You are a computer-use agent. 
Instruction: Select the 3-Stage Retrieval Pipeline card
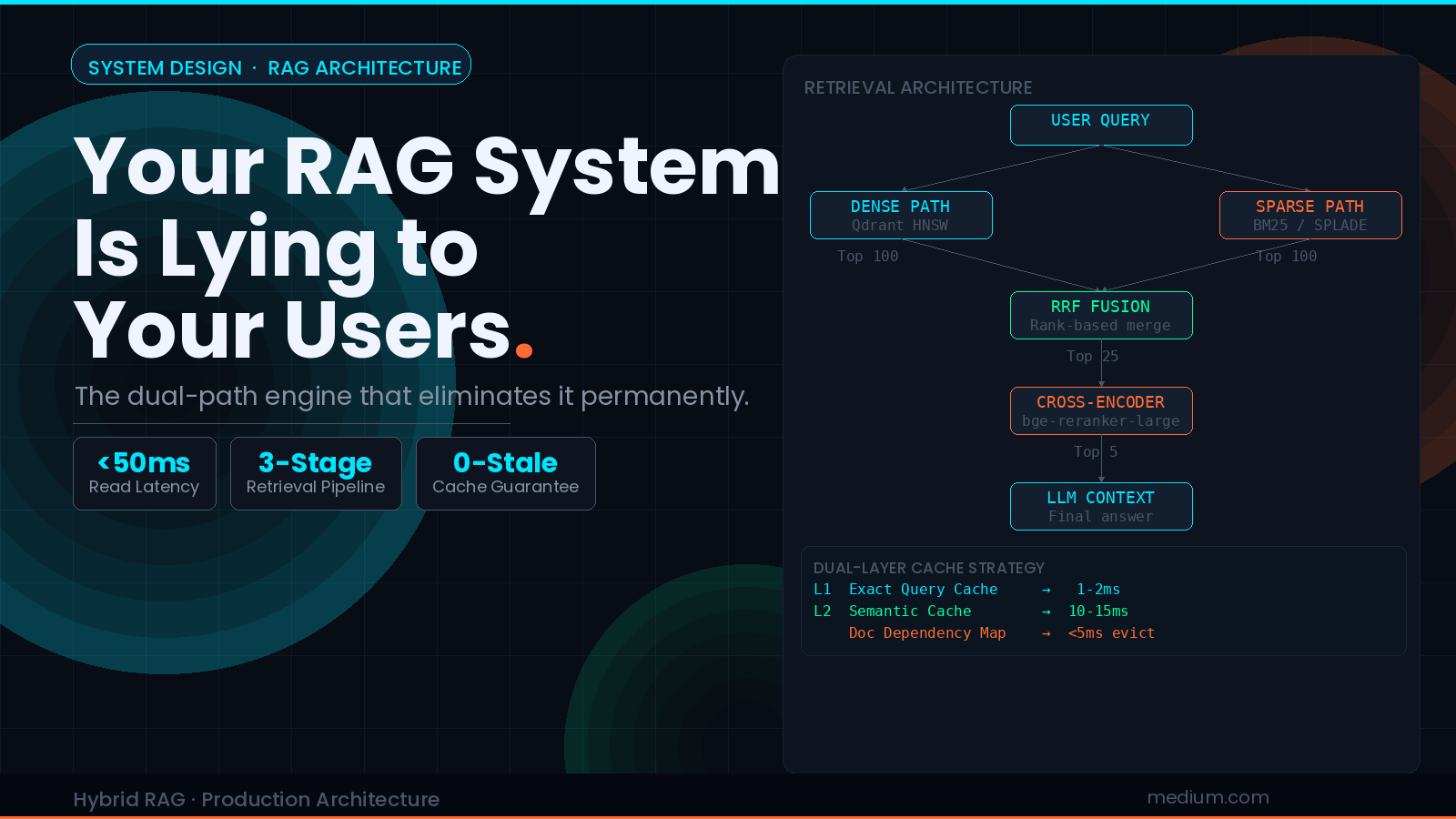(316, 474)
